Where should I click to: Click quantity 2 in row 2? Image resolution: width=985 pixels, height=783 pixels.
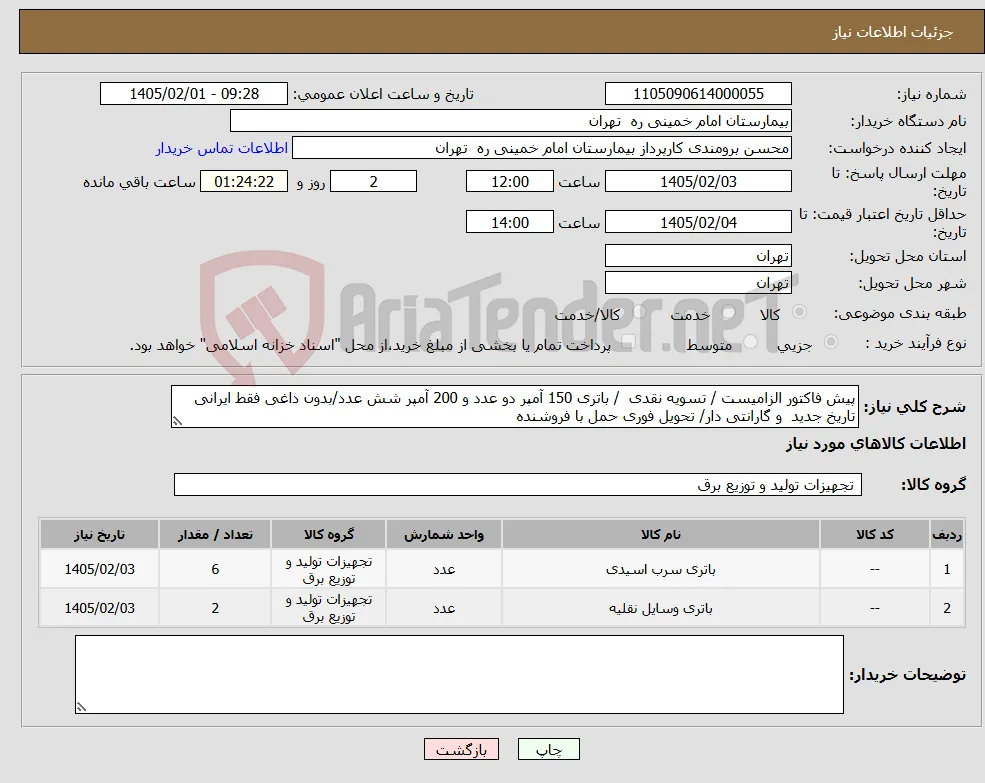[215, 608]
